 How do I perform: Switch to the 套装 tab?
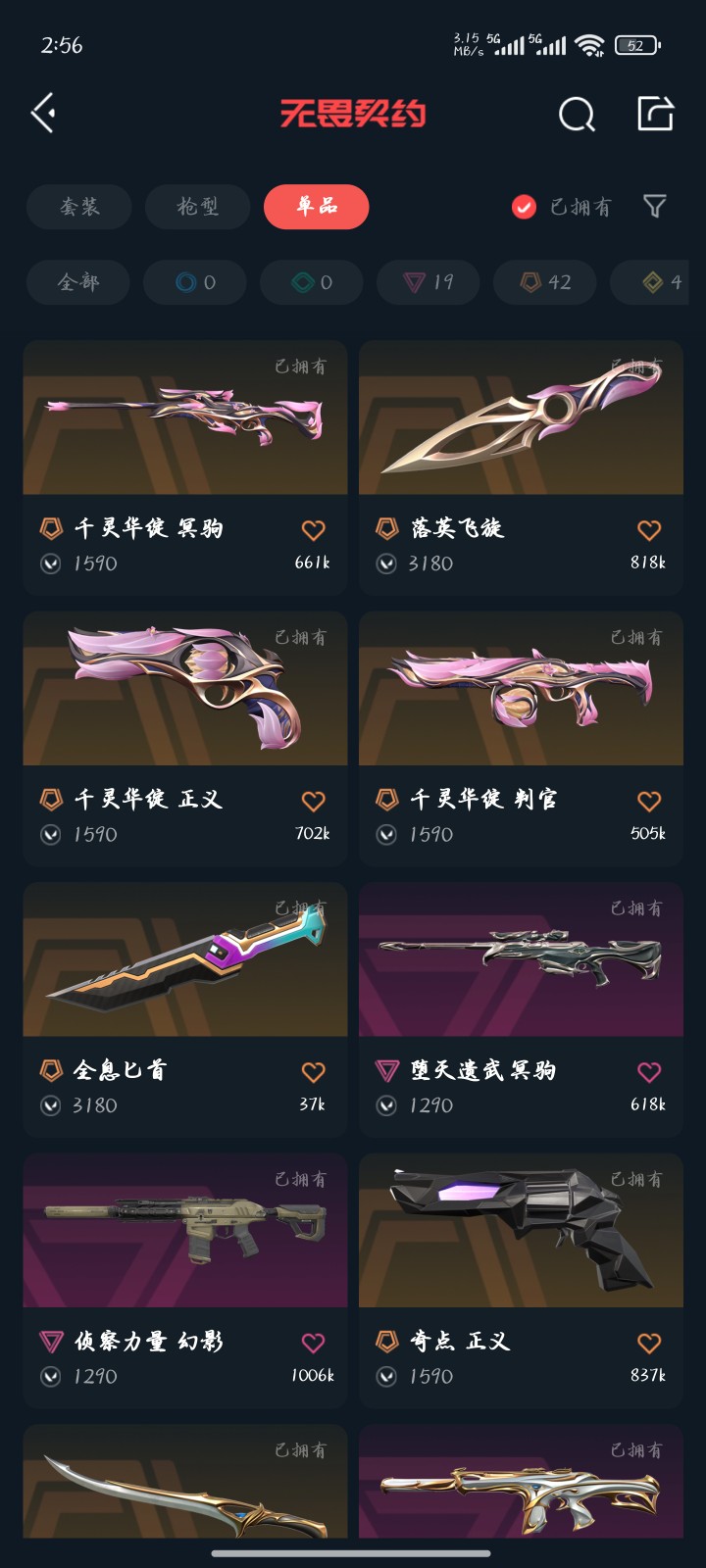pos(79,207)
